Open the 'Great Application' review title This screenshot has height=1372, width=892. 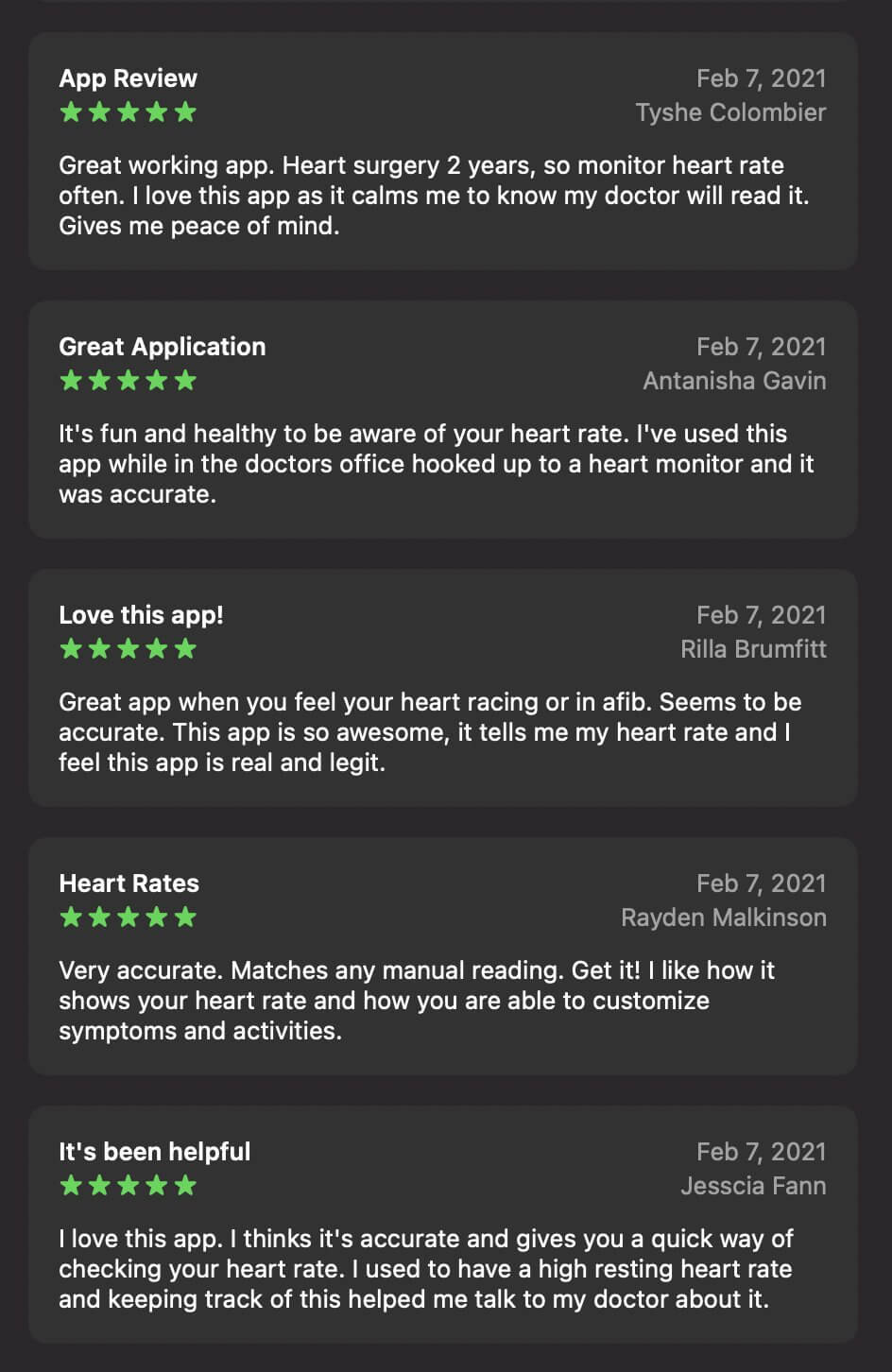[x=162, y=347]
